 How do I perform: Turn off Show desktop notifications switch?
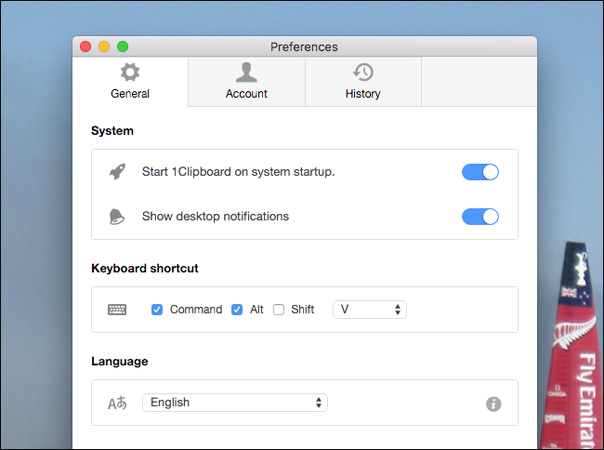pyautogui.click(x=480, y=216)
